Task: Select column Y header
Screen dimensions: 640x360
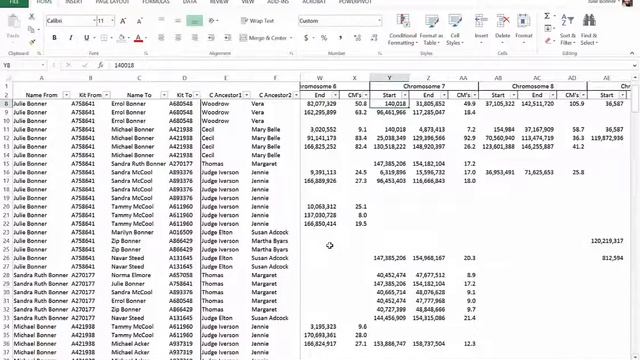Action: click(389, 78)
